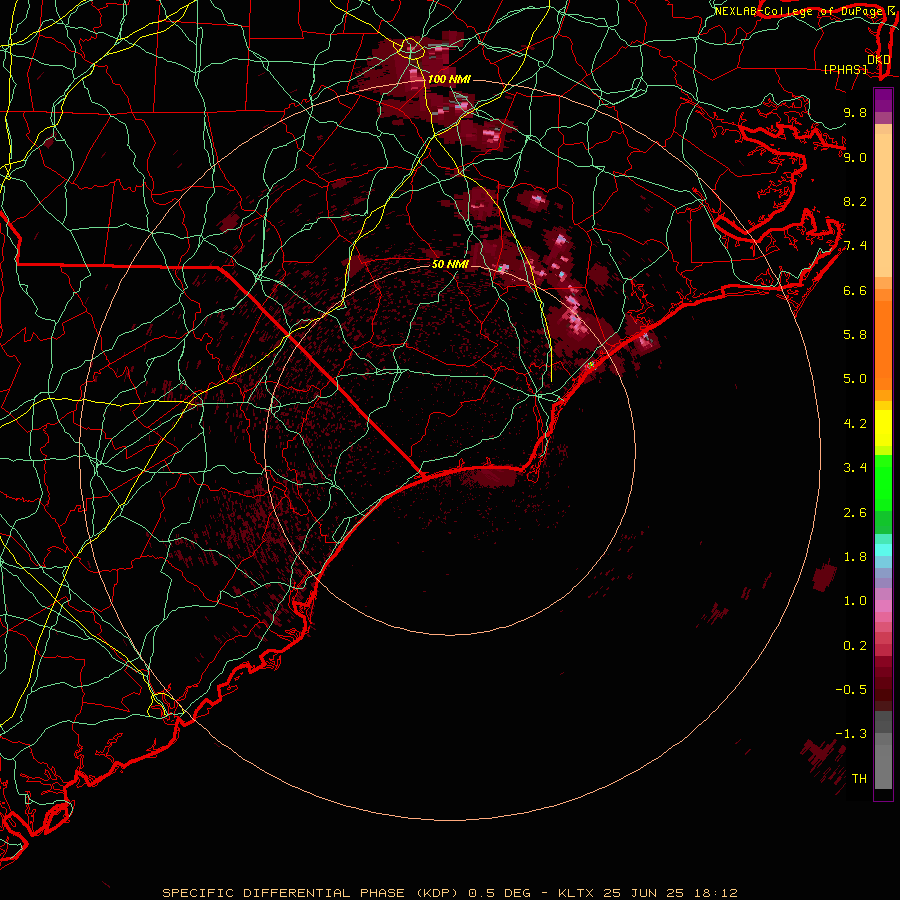
Task: Click the "25 JUN 25" date in caption
Action: [644, 893]
